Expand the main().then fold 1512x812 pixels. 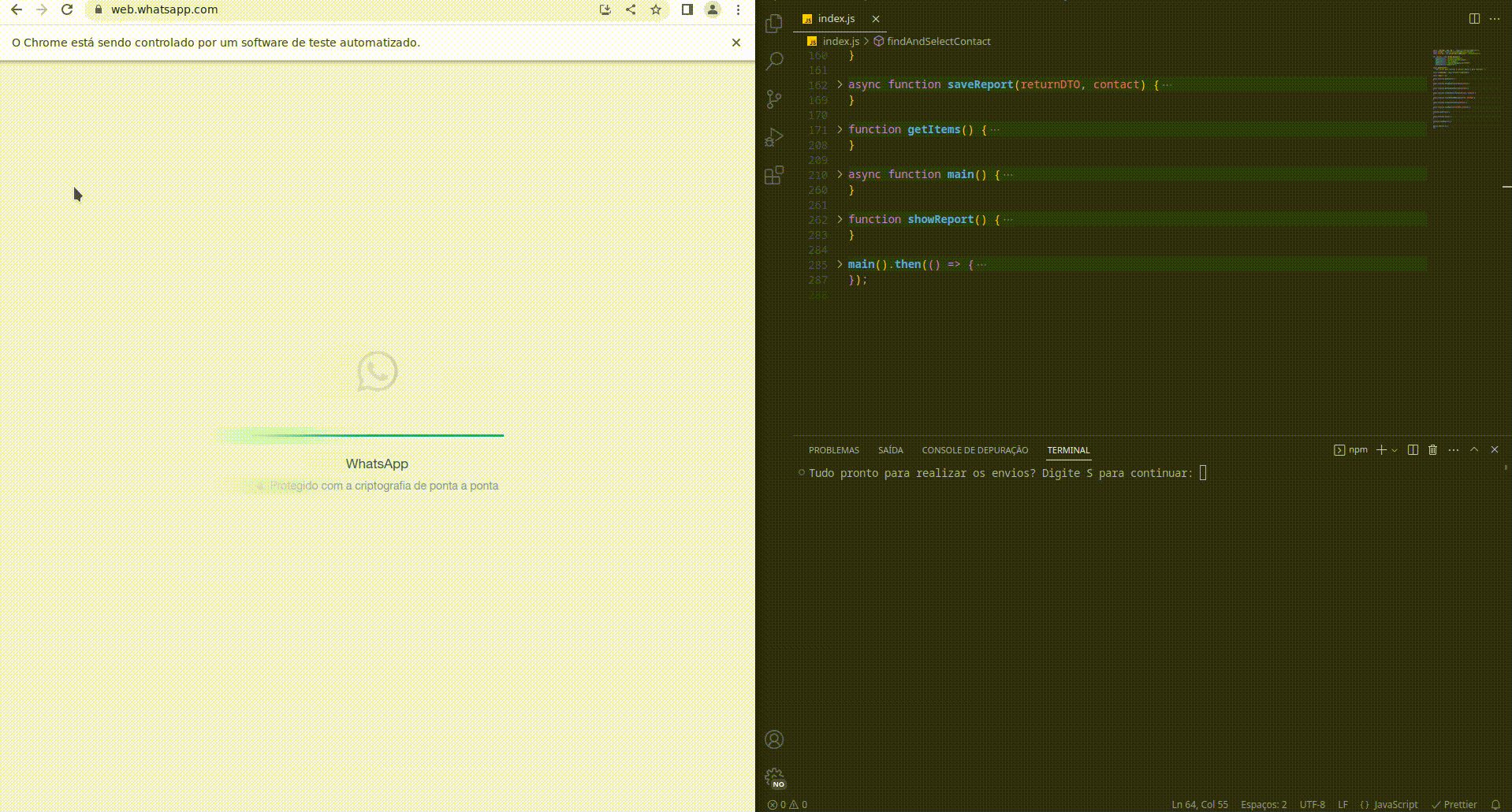(x=840, y=264)
